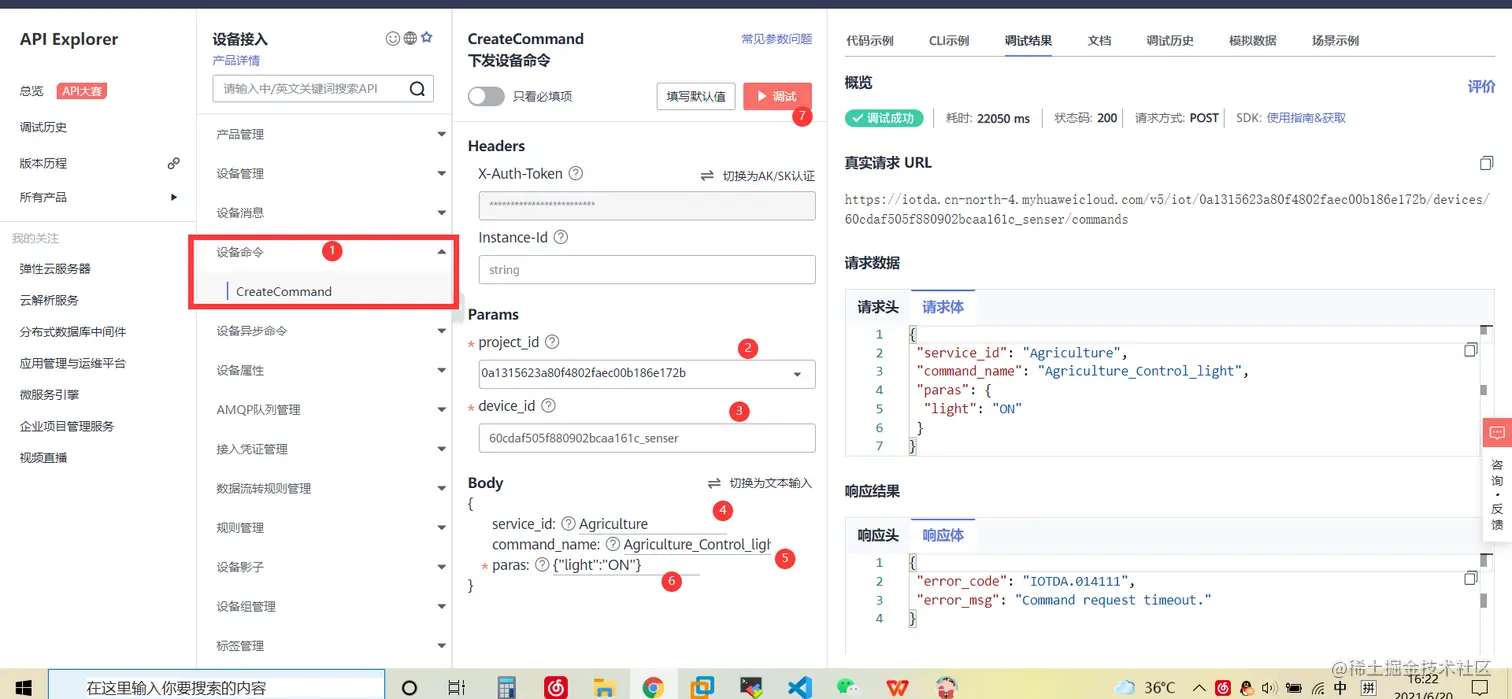Open project_id dropdown
Viewport: 1512px width, 699px height.
pyautogui.click(x=797, y=374)
